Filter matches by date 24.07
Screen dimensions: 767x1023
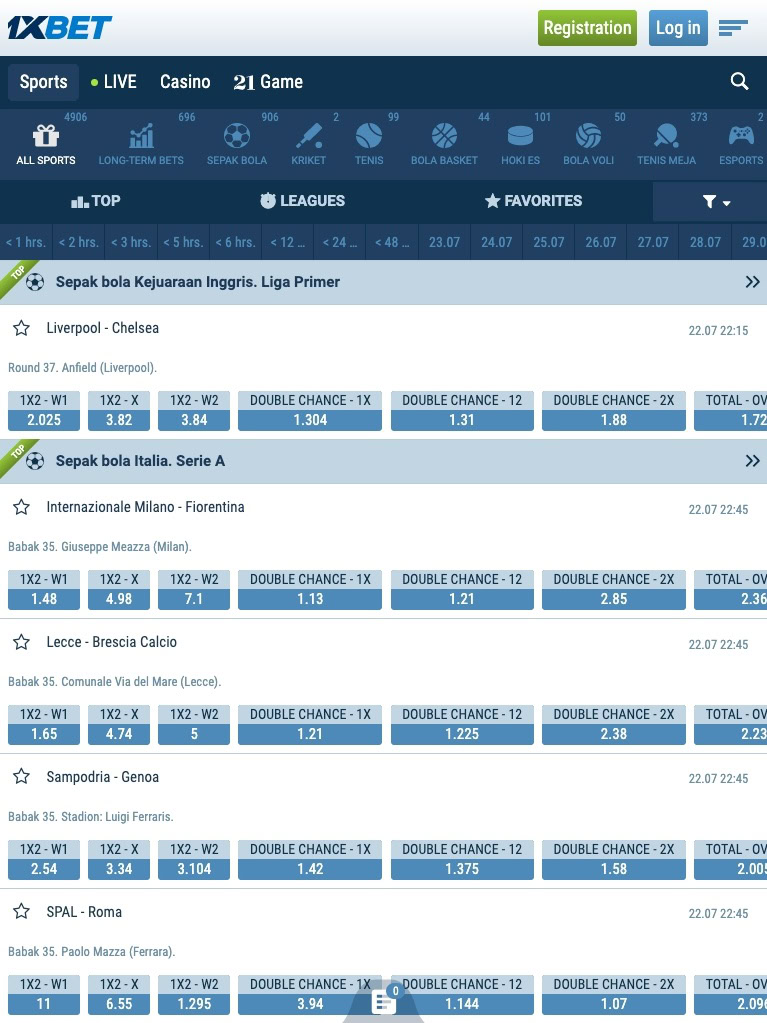[496, 242]
